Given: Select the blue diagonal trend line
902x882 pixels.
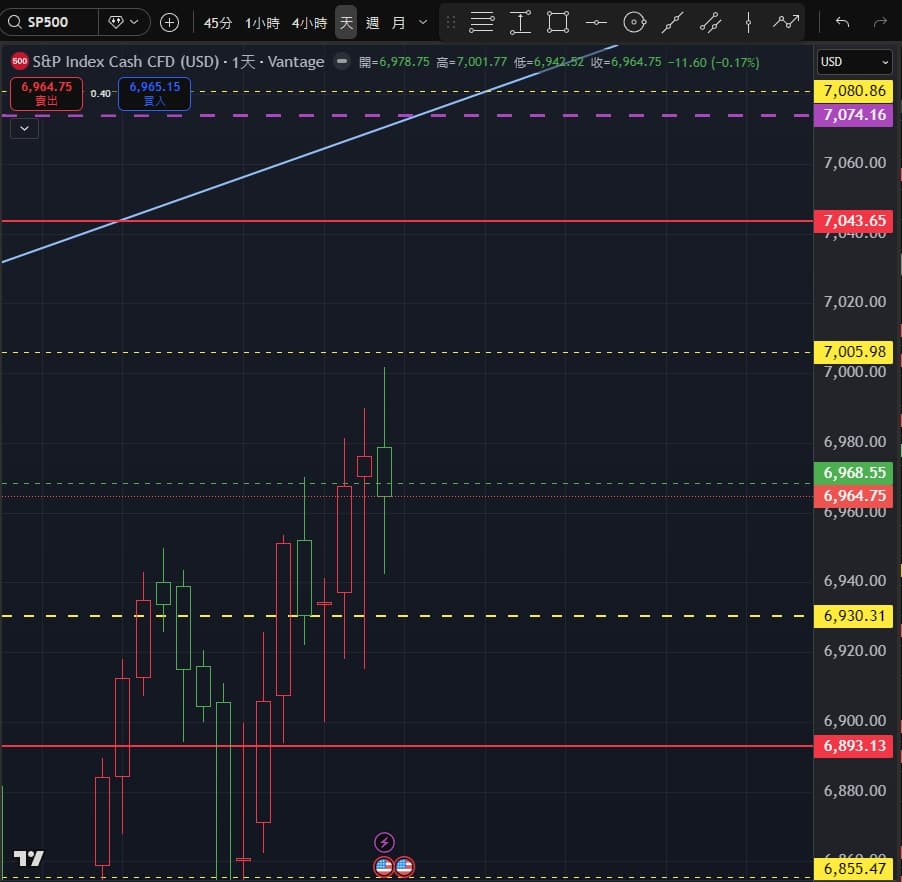Looking at the screenshot, I should point(311,152).
